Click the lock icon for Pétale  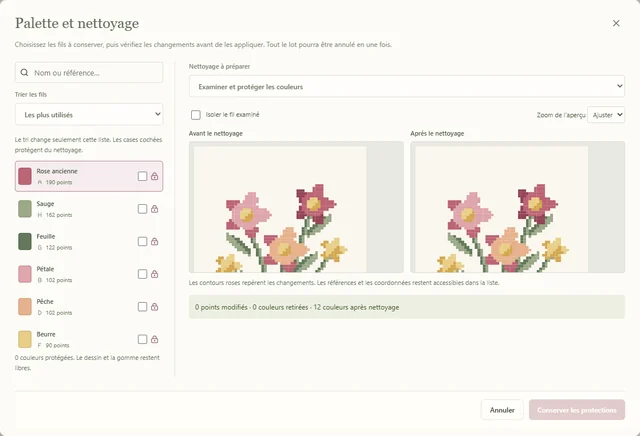[154, 274]
